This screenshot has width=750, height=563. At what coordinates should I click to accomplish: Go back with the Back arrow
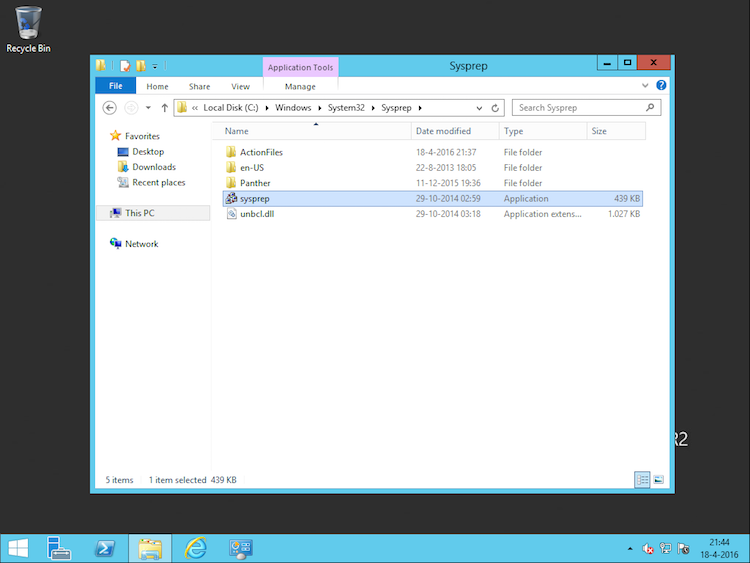click(110, 108)
